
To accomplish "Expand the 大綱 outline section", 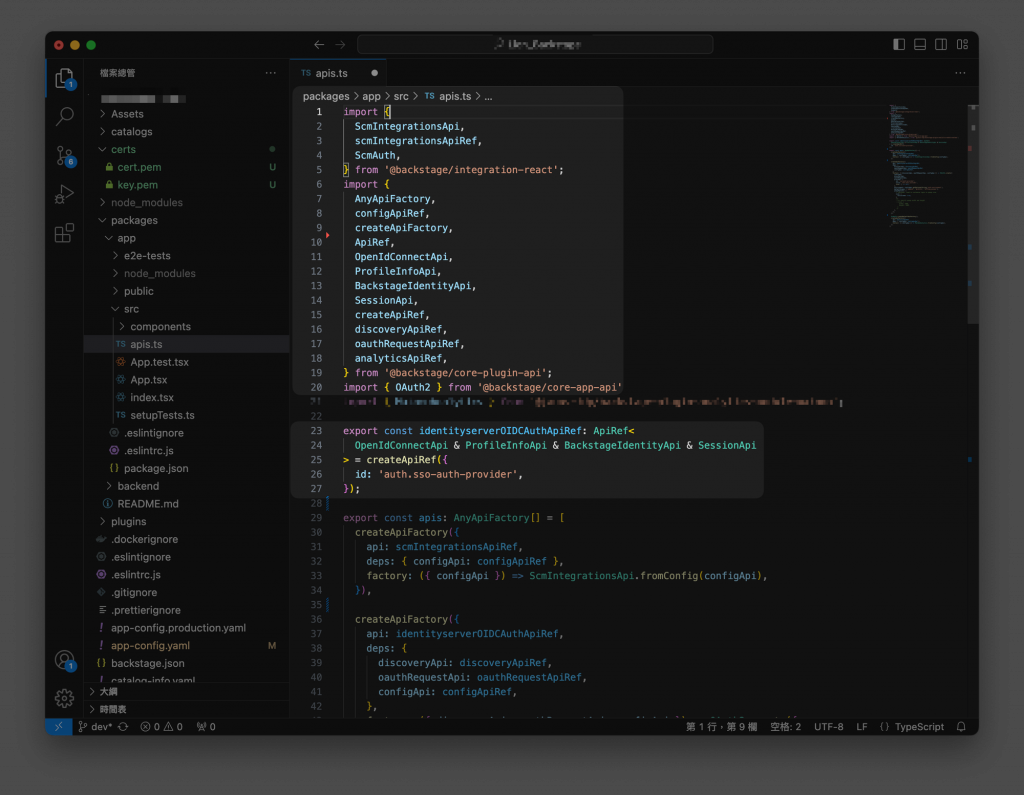I will 187,692.
